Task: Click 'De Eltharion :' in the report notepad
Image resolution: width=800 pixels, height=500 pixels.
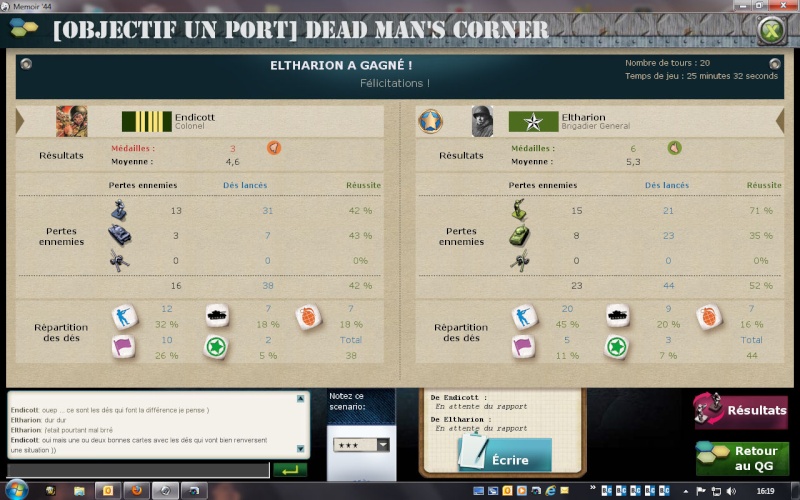Action: pyautogui.click(x=461, y=419)
